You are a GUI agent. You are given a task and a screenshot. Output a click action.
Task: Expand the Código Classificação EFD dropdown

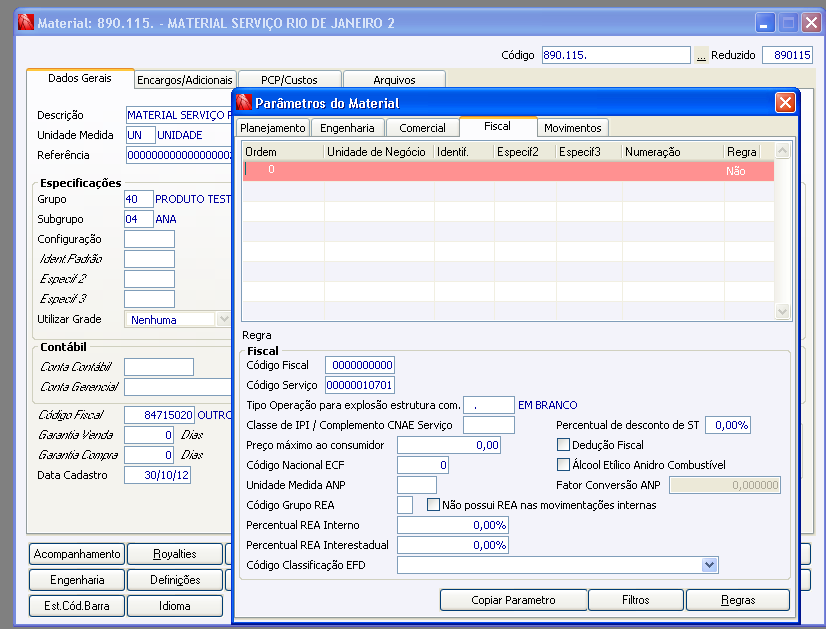709,565
